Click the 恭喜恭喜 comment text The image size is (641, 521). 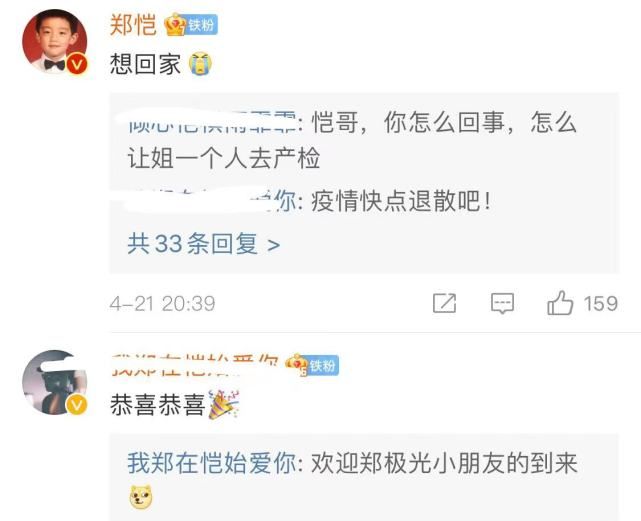pyautogui.click(x=157, y=405)
